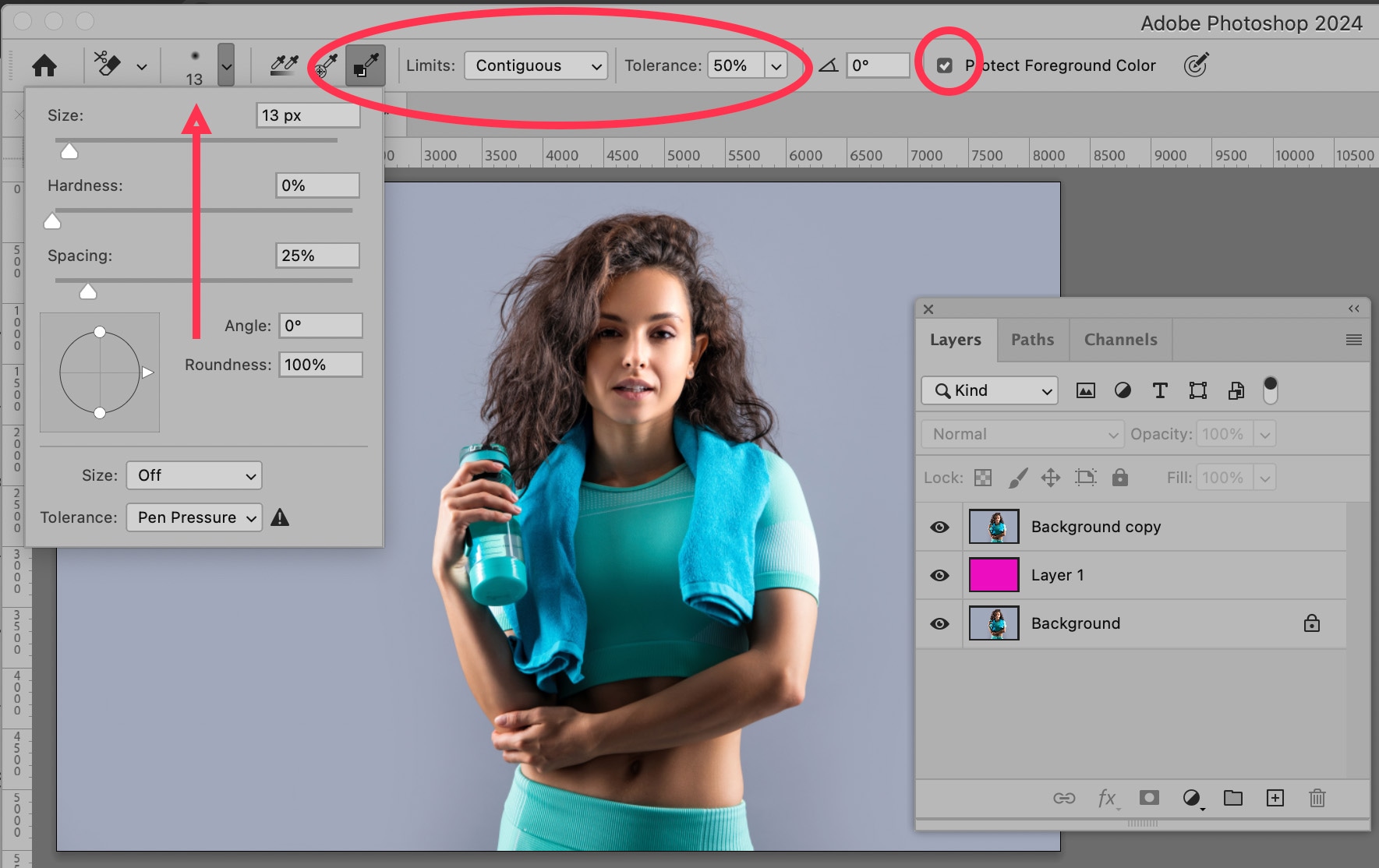Hide Layer 1 visibility eye
The height and width of the screenshot is (868, 1379).
tap(939, 575)
